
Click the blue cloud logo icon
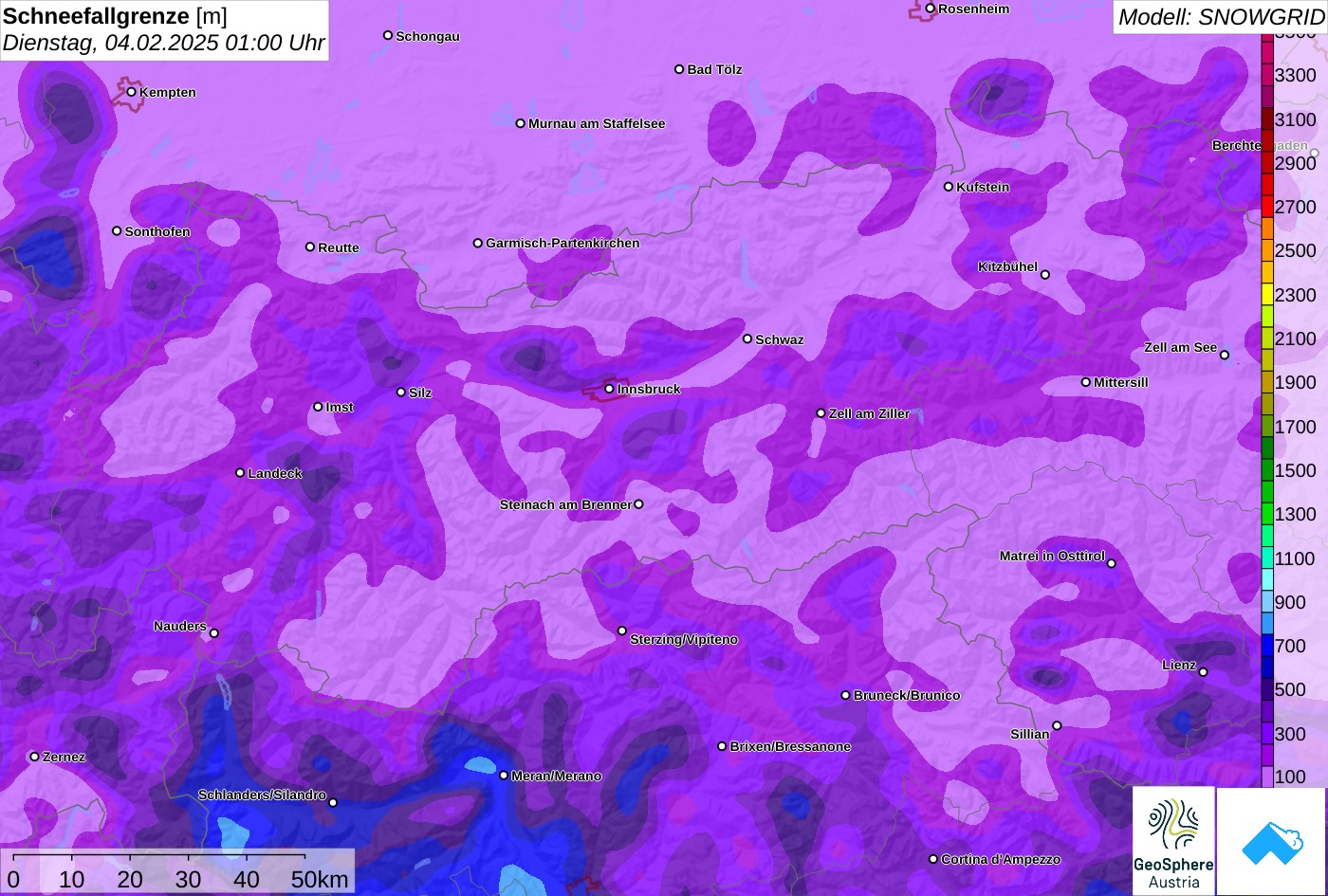(x=1271, y=841)
